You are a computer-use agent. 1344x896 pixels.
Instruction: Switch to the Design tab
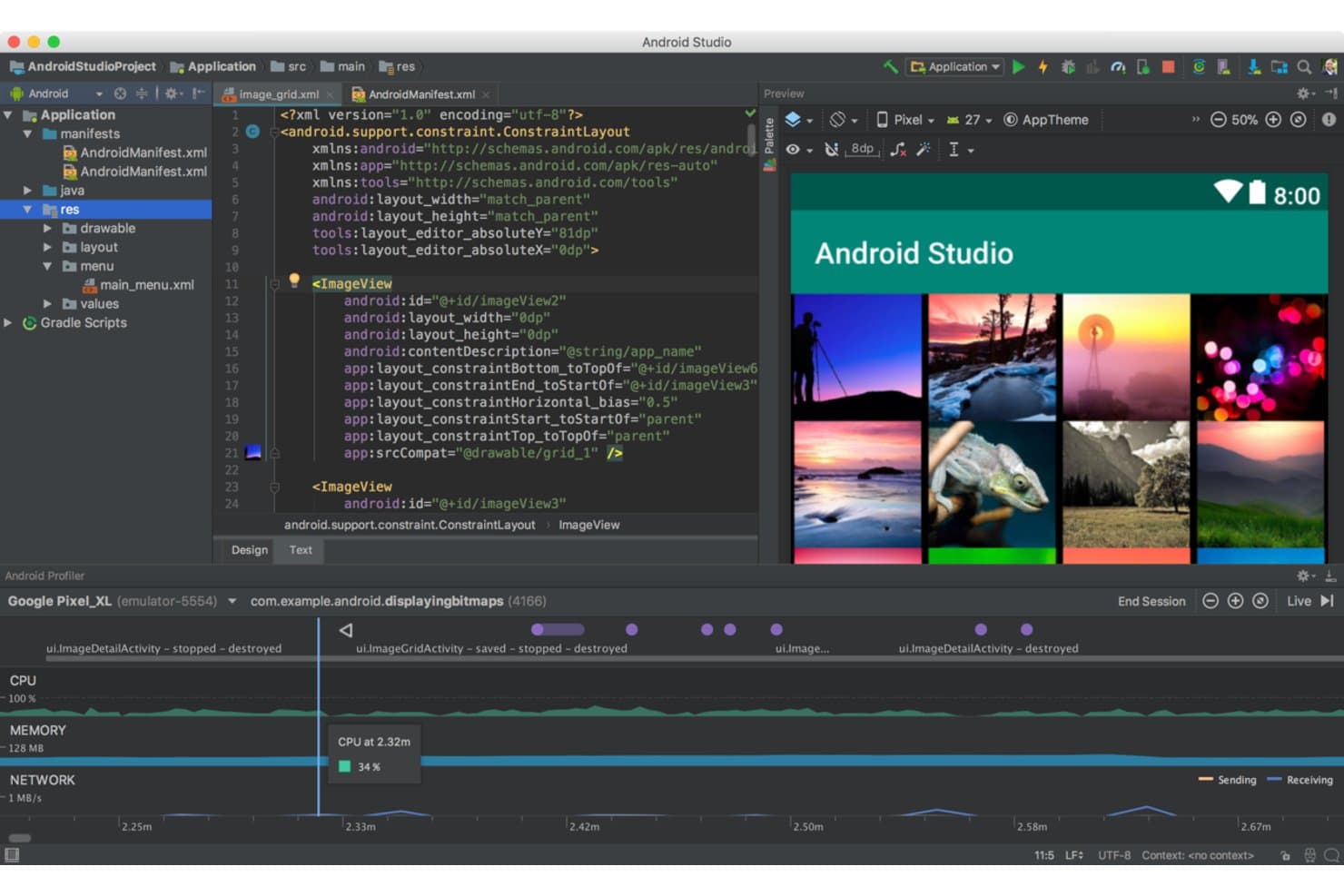250,550
